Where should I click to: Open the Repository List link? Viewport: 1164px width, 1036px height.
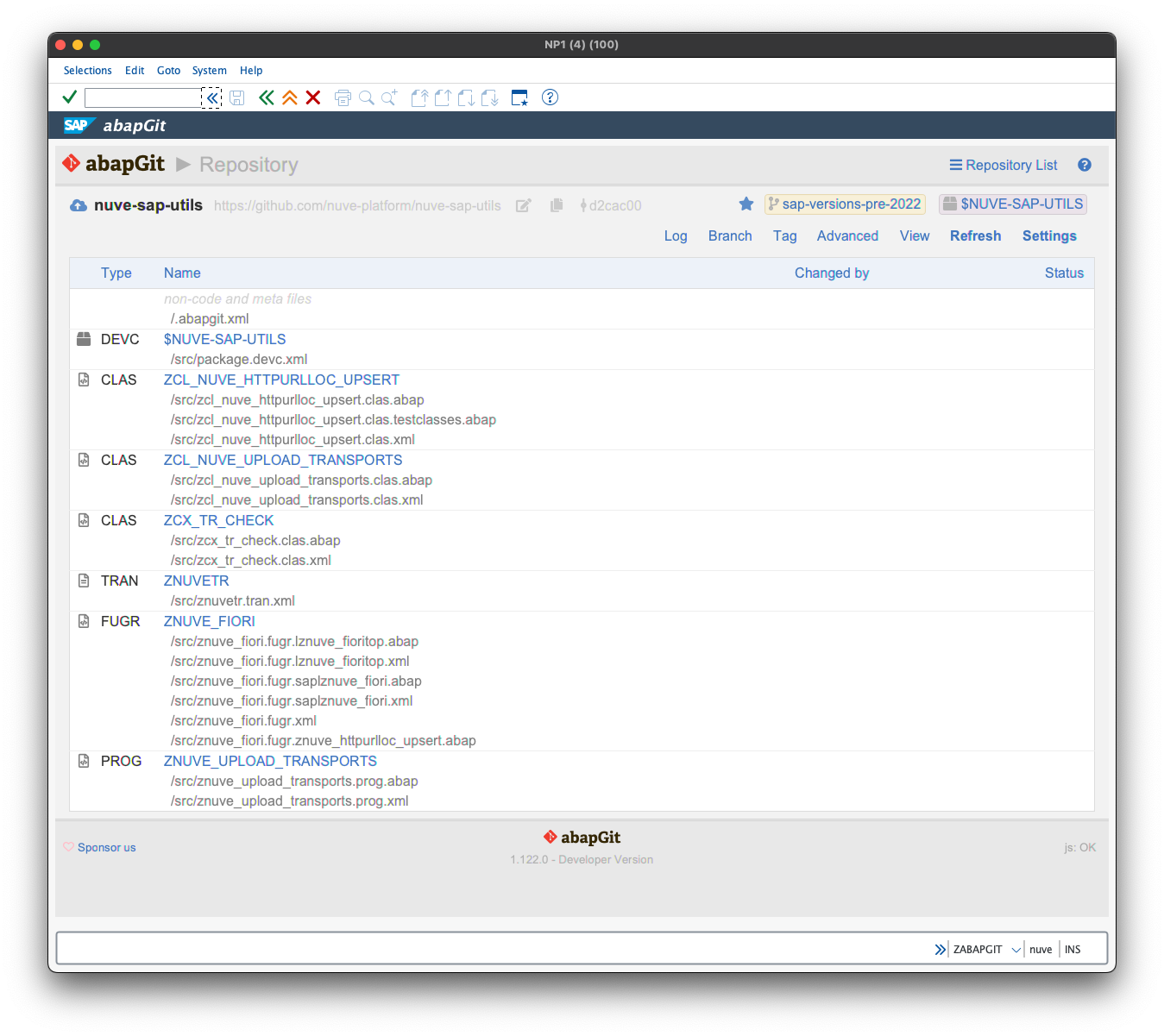click(1004, 165)
